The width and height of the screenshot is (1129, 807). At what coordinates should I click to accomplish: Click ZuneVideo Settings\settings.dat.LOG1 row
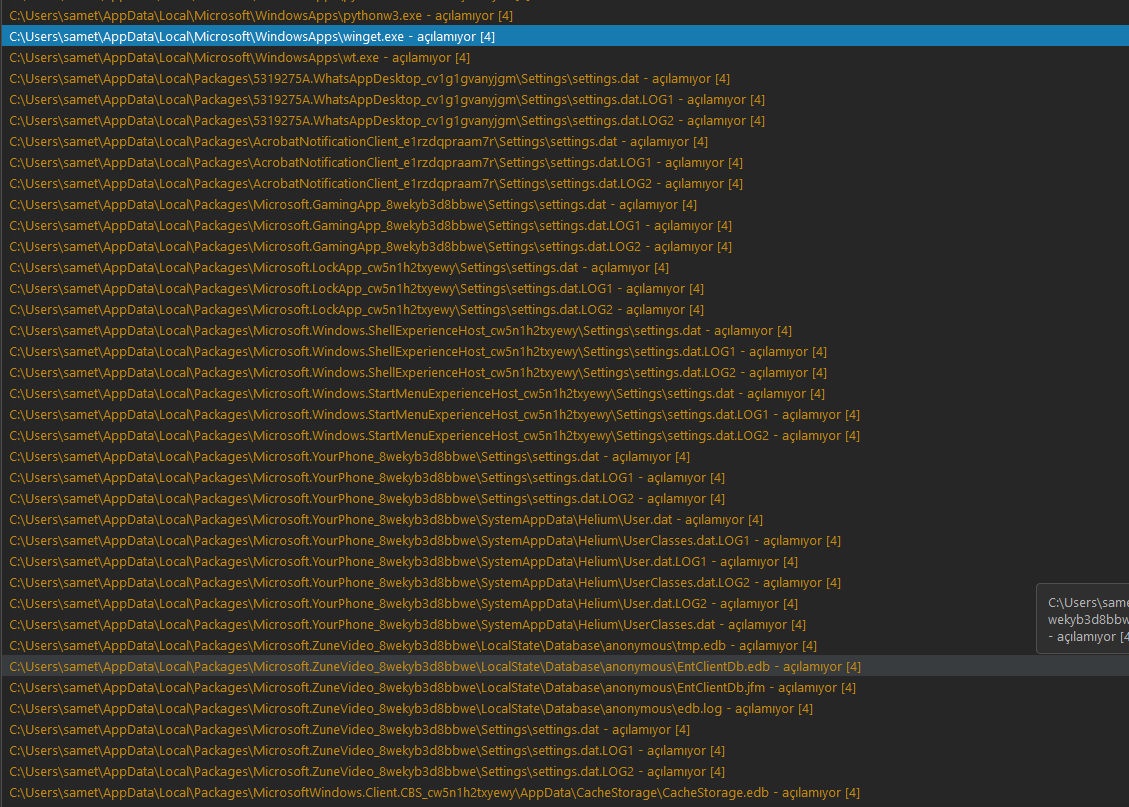coord(564,750)
